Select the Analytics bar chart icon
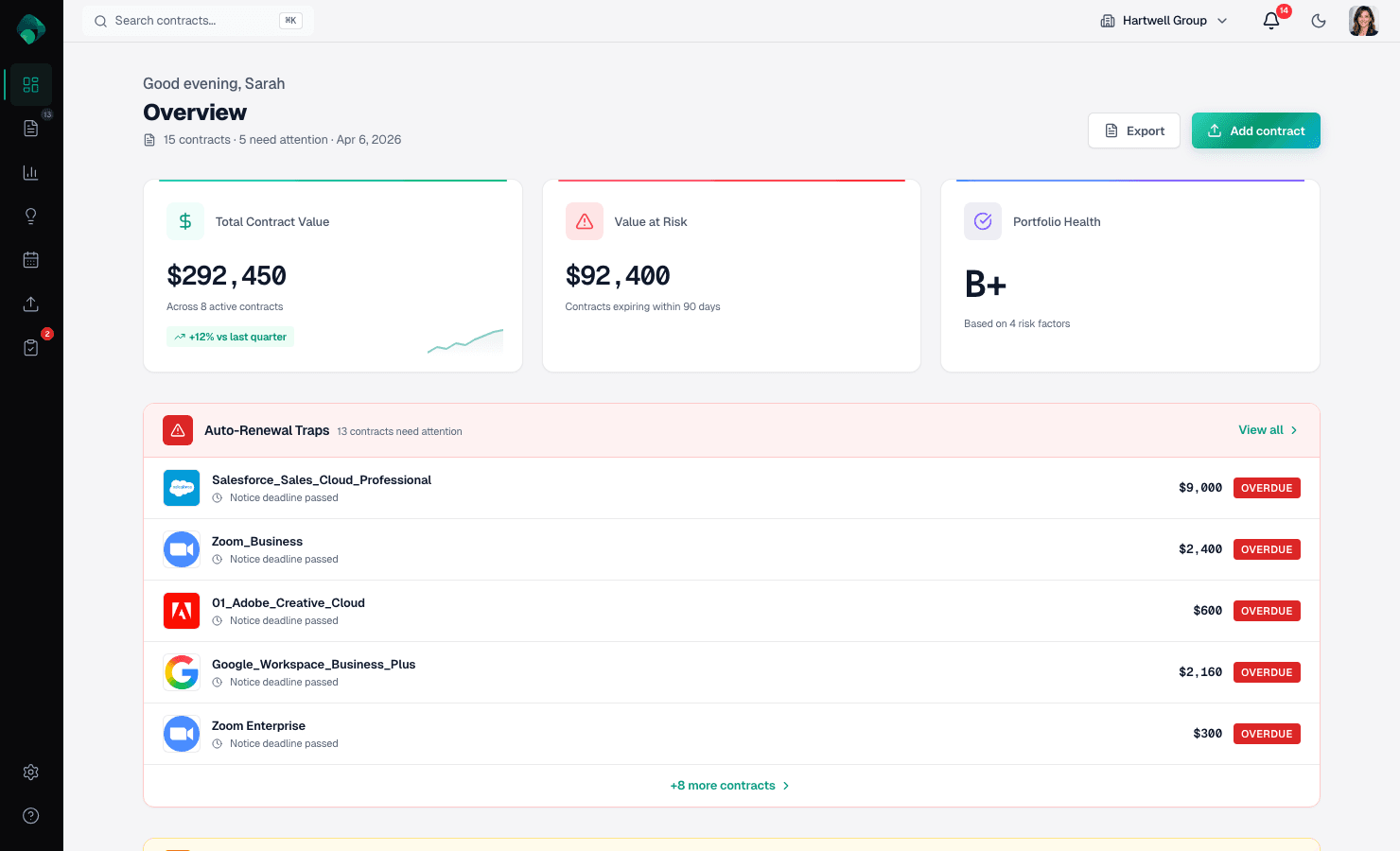Screen dimensions: 1400x851 [x=30, y=172]
